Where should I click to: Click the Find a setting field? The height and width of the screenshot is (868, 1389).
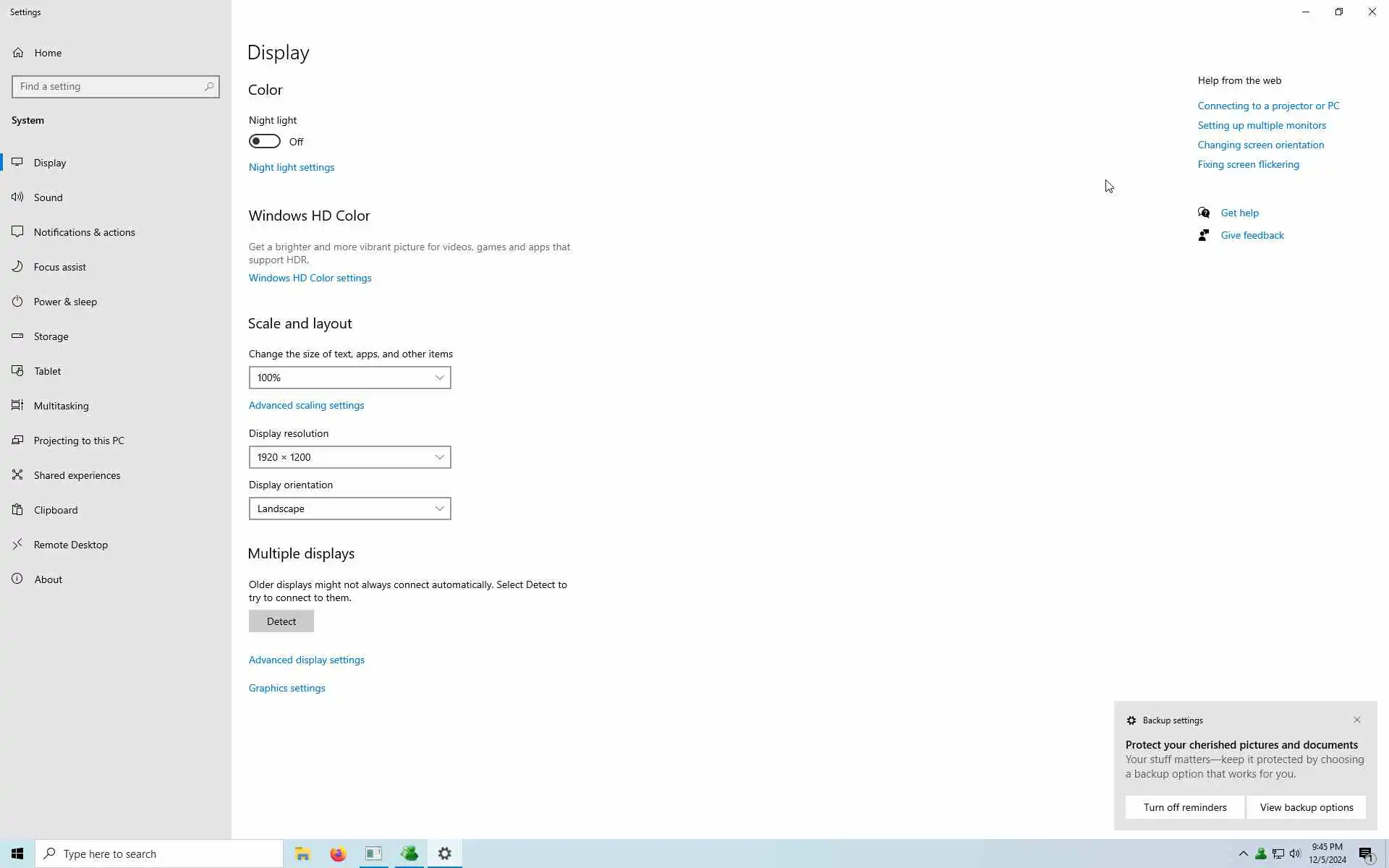(x=109, y=86)
